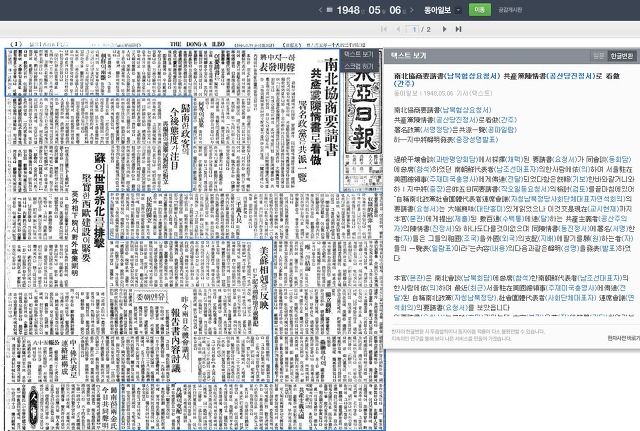Click the 동아일보 1948.05.06 byline text
This screenshot has width=640, height=431.
click(443, 93)
